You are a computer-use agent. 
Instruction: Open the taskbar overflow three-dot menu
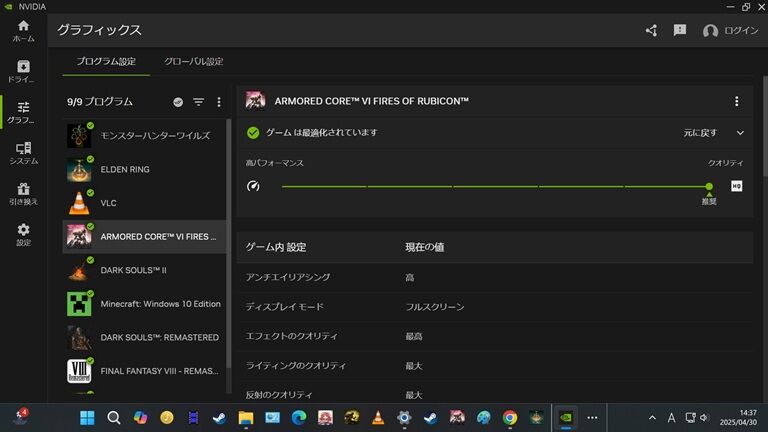(x=592, y=418)
